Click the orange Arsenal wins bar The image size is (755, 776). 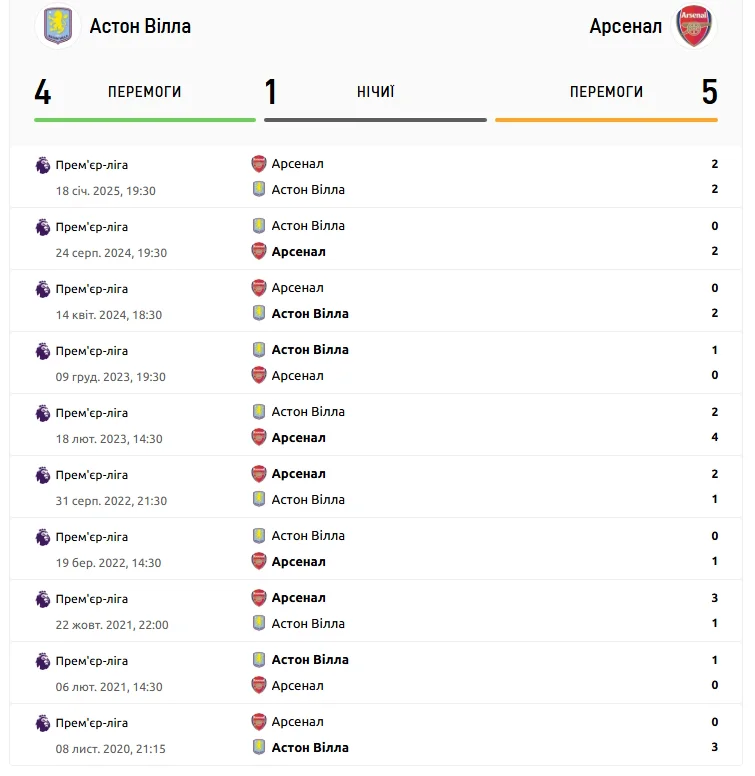(606, 120)
